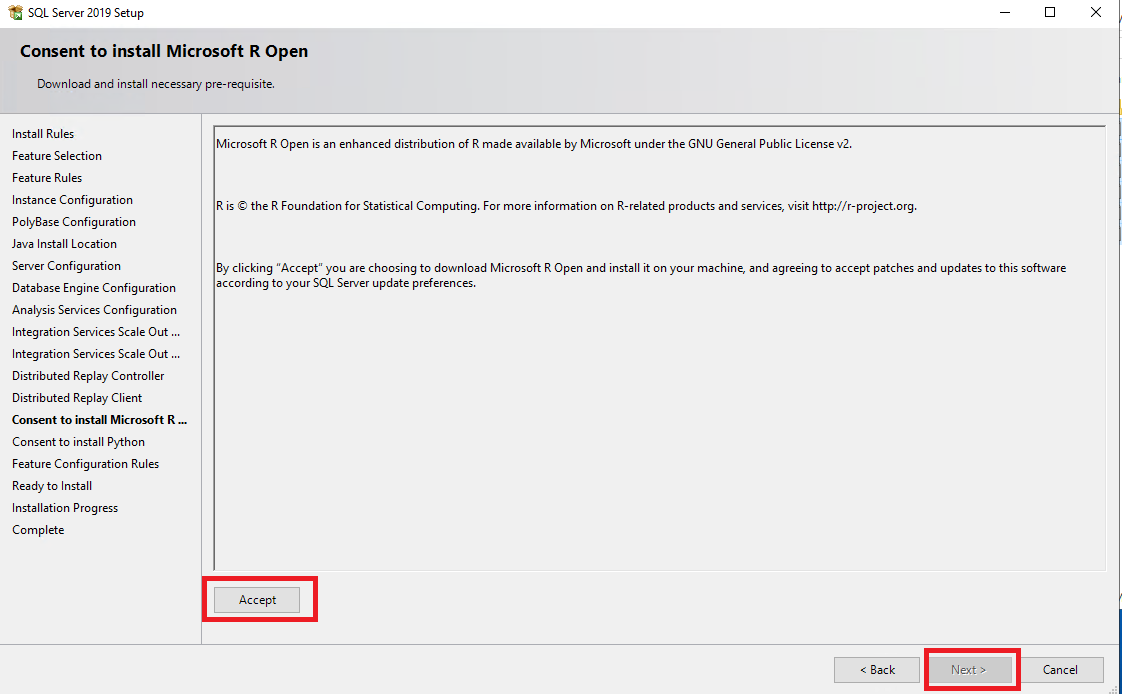Click the Next > button

[969, 670]
